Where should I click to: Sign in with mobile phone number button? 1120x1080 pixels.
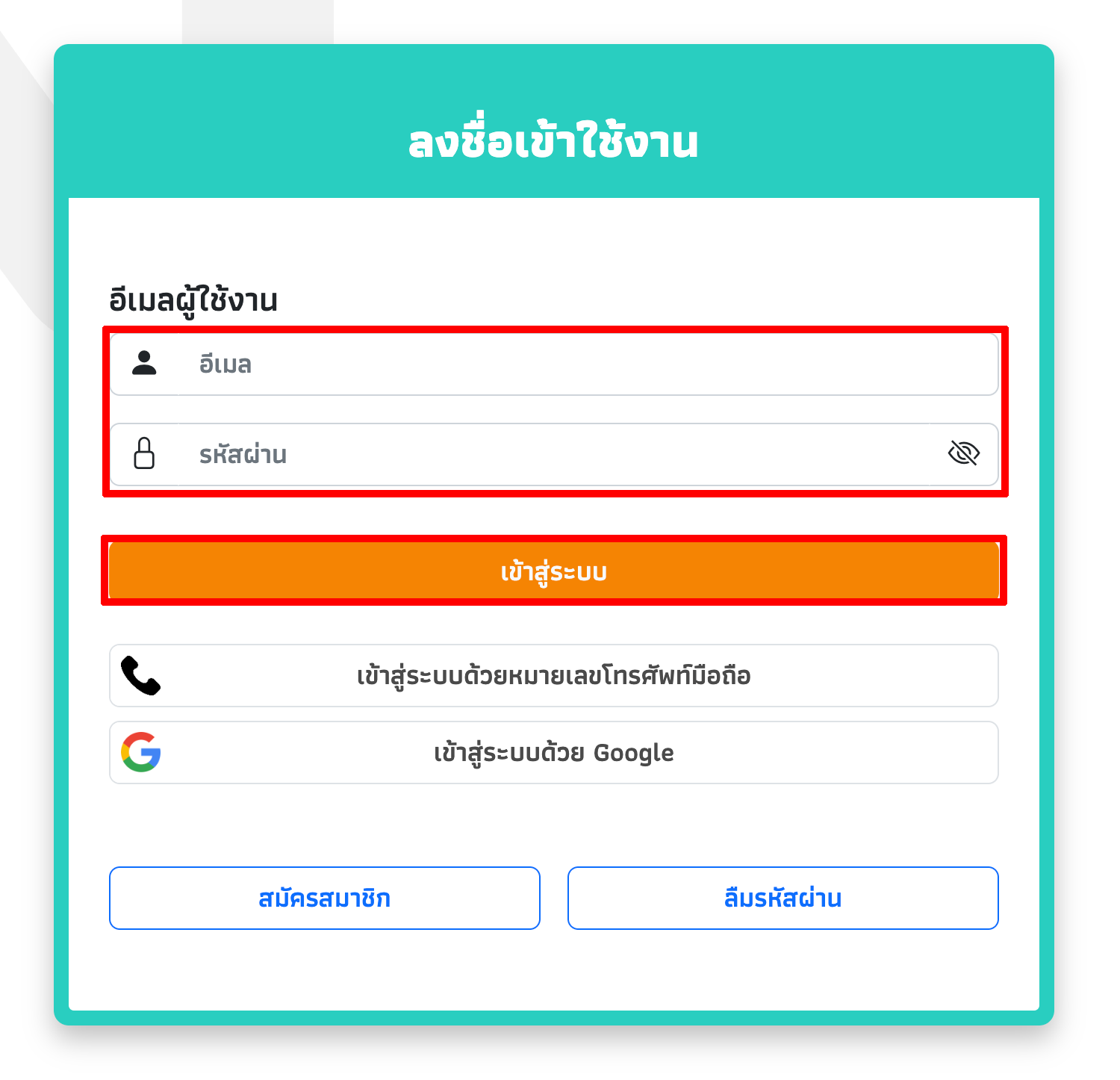click(554, 676)
